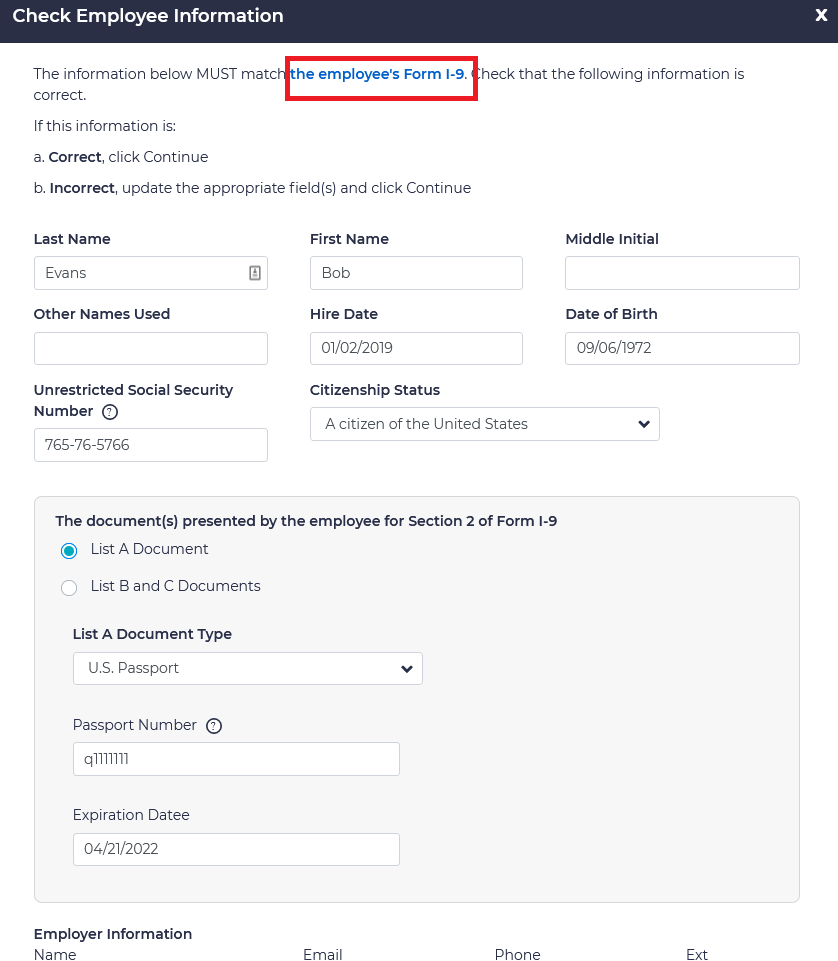Screen dimensions: 838x961
Task: Click the contact card icon in Last Name
Action: [255, 273]
